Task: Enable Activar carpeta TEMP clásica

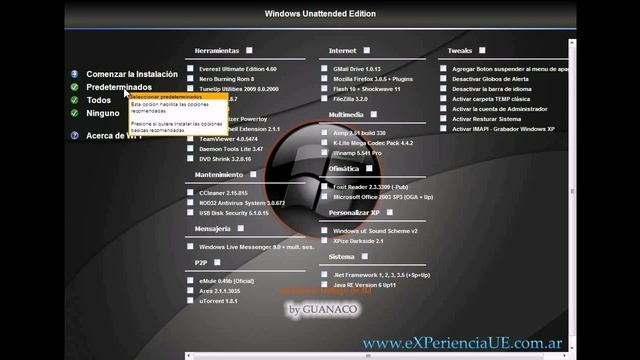Action: (x=443, y=98)
